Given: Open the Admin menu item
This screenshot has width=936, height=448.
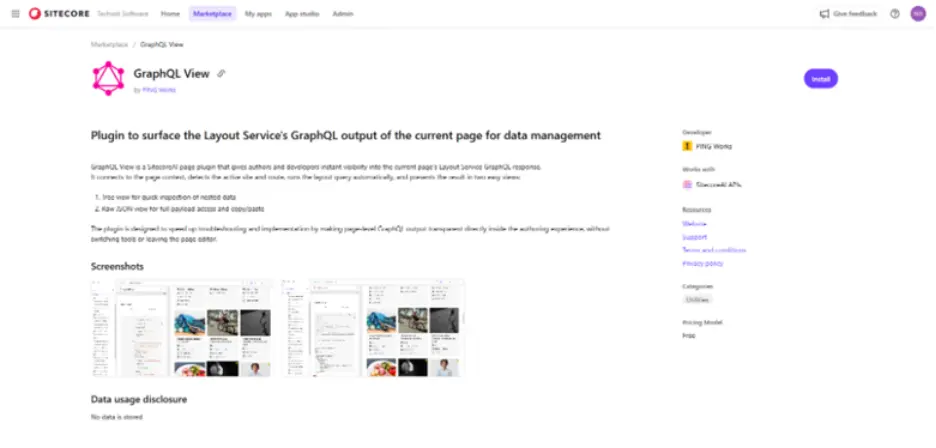Looking at the screenshot, I should [343, 14].
